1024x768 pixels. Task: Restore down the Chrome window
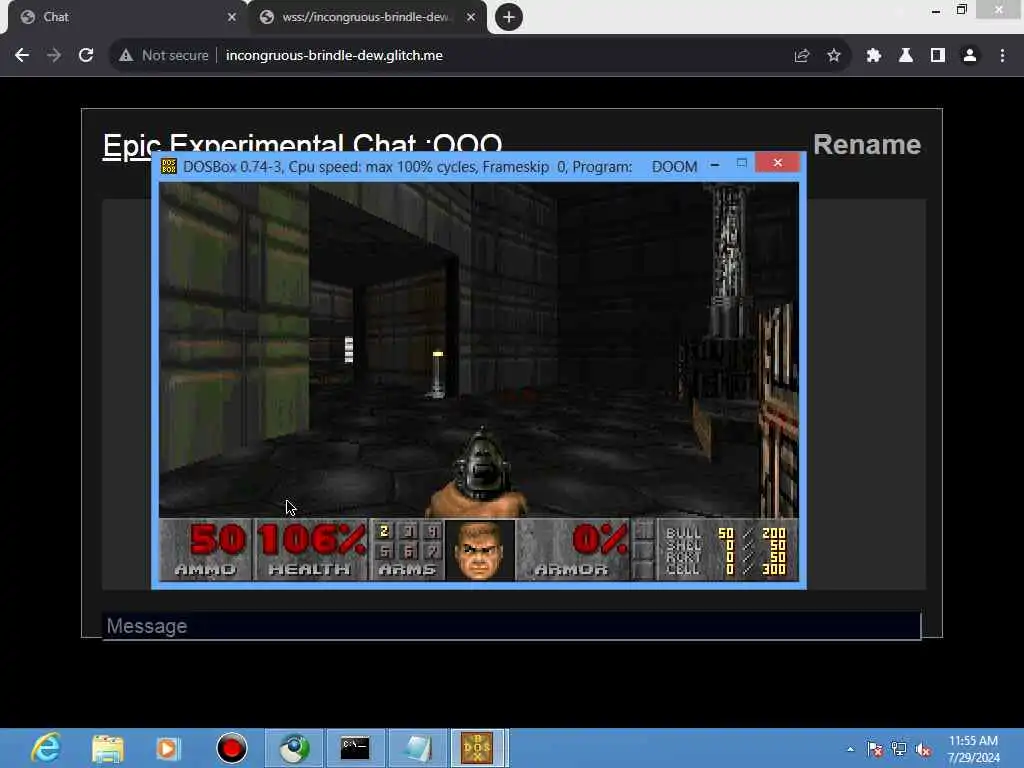tap(962, 10)
